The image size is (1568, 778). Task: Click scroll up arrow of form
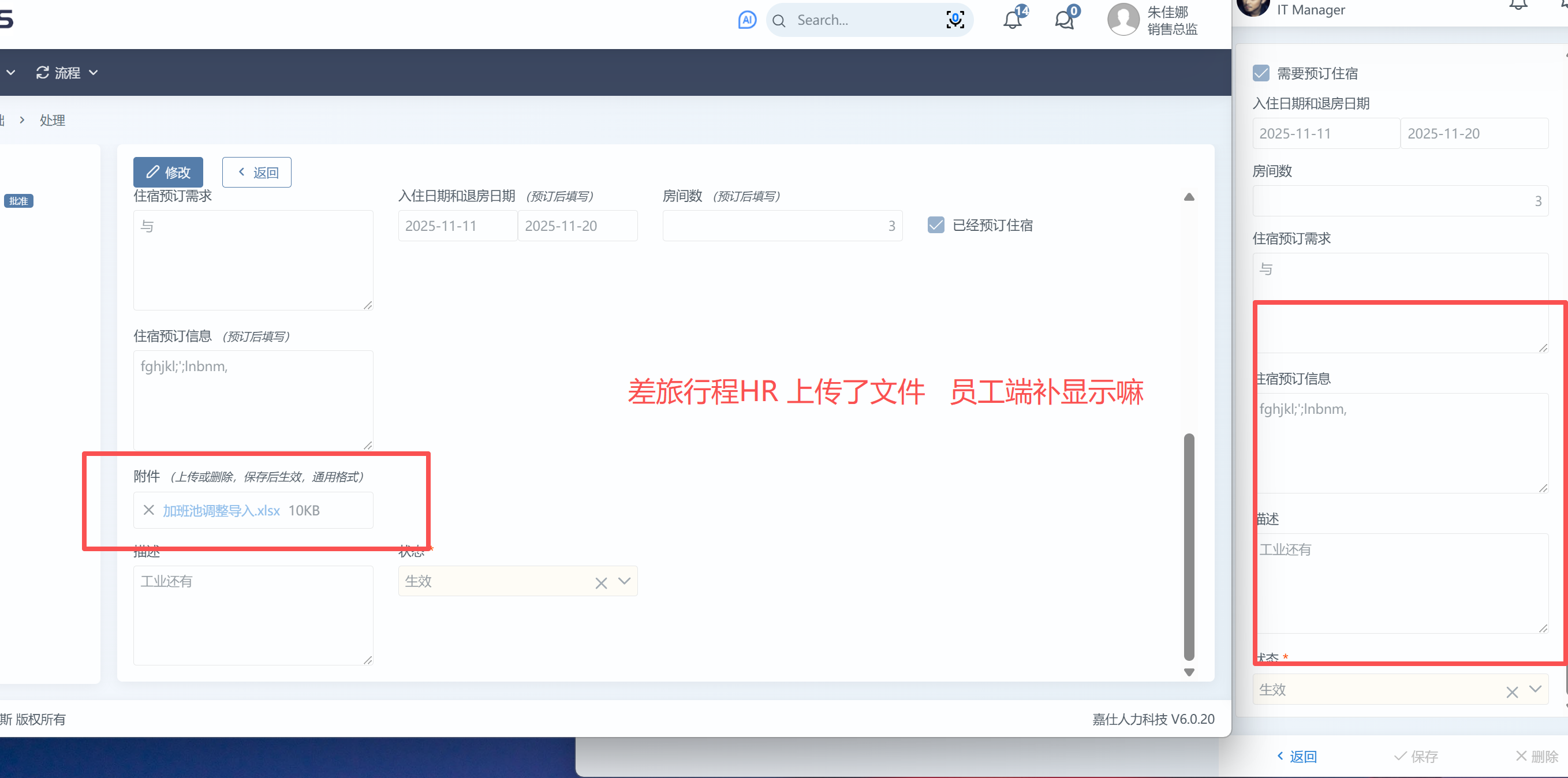tap(1188, 197)
